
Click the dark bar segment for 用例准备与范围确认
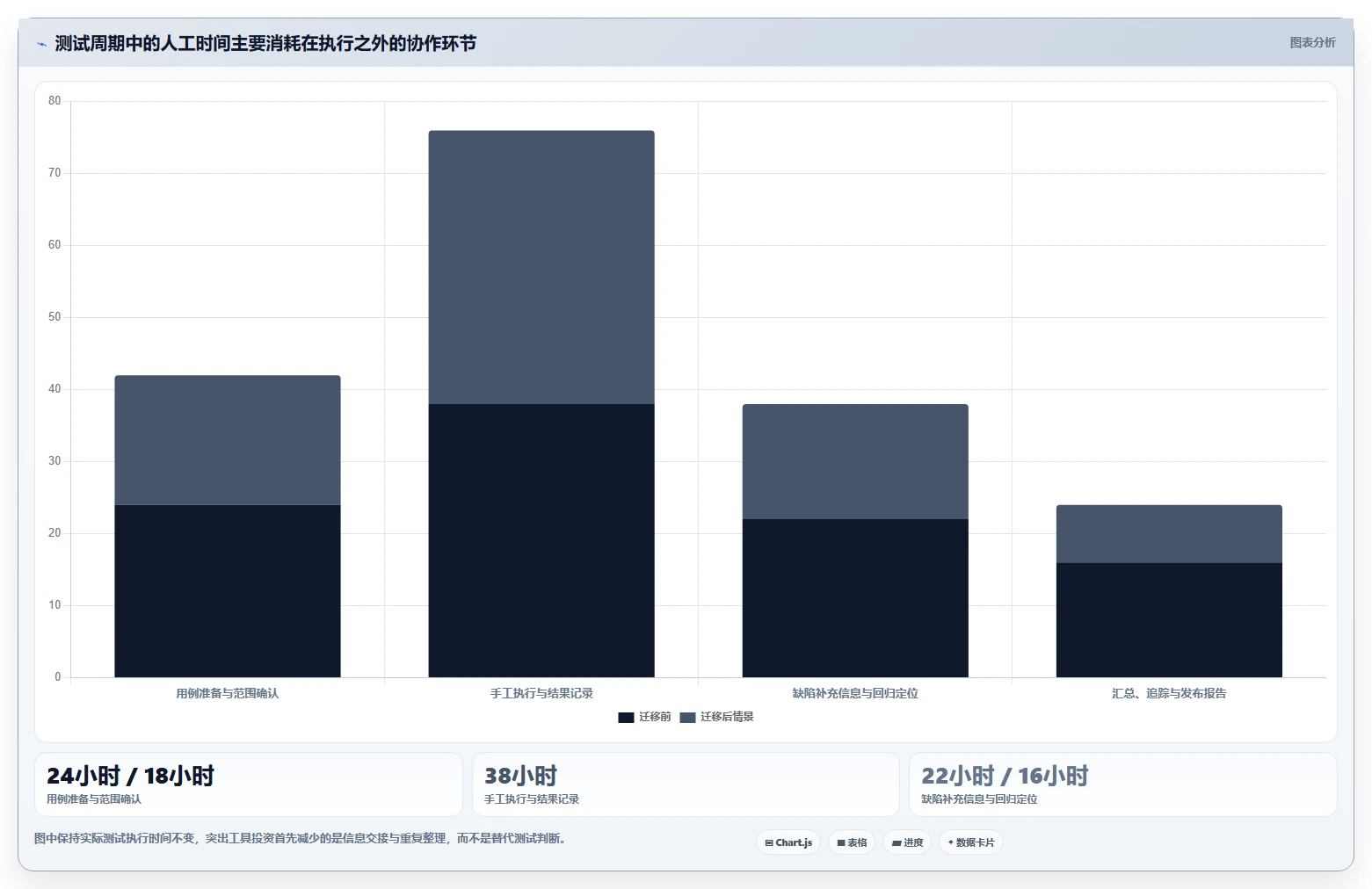(228, 591)
